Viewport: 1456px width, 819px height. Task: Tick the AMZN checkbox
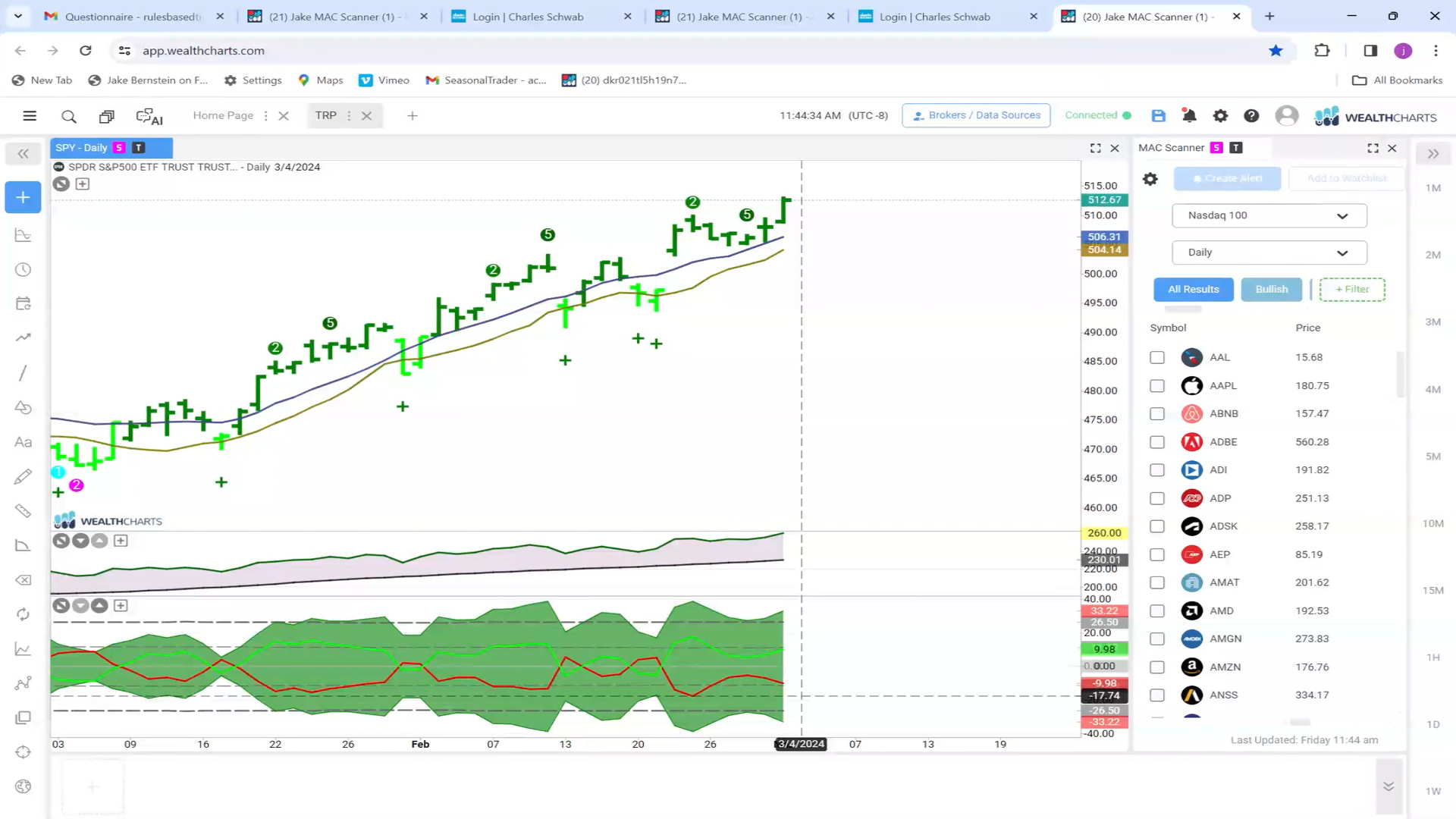coord(1157,667)
